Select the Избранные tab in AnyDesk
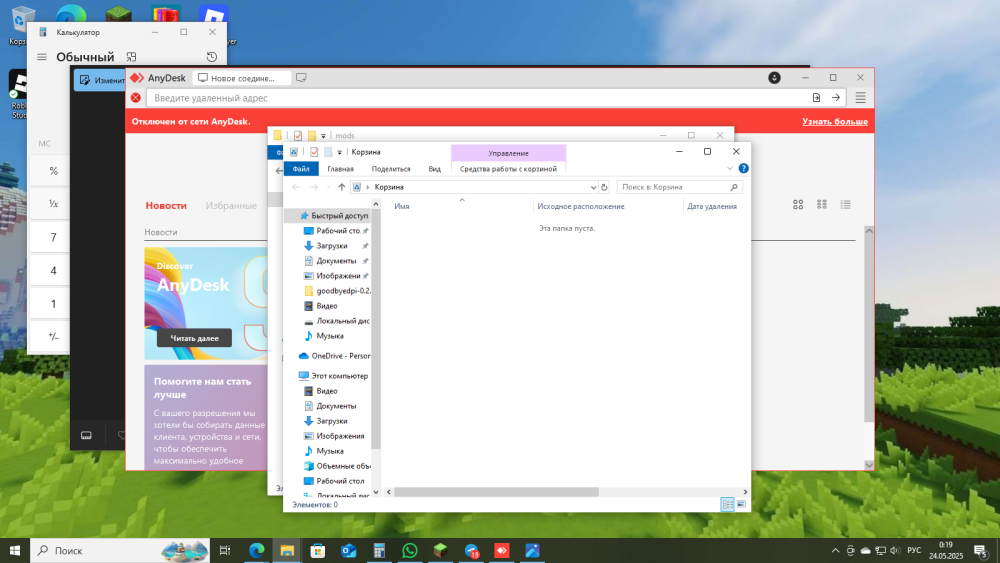The height and width of the screenshot is (563, 1000). click(x=231, y=205)
